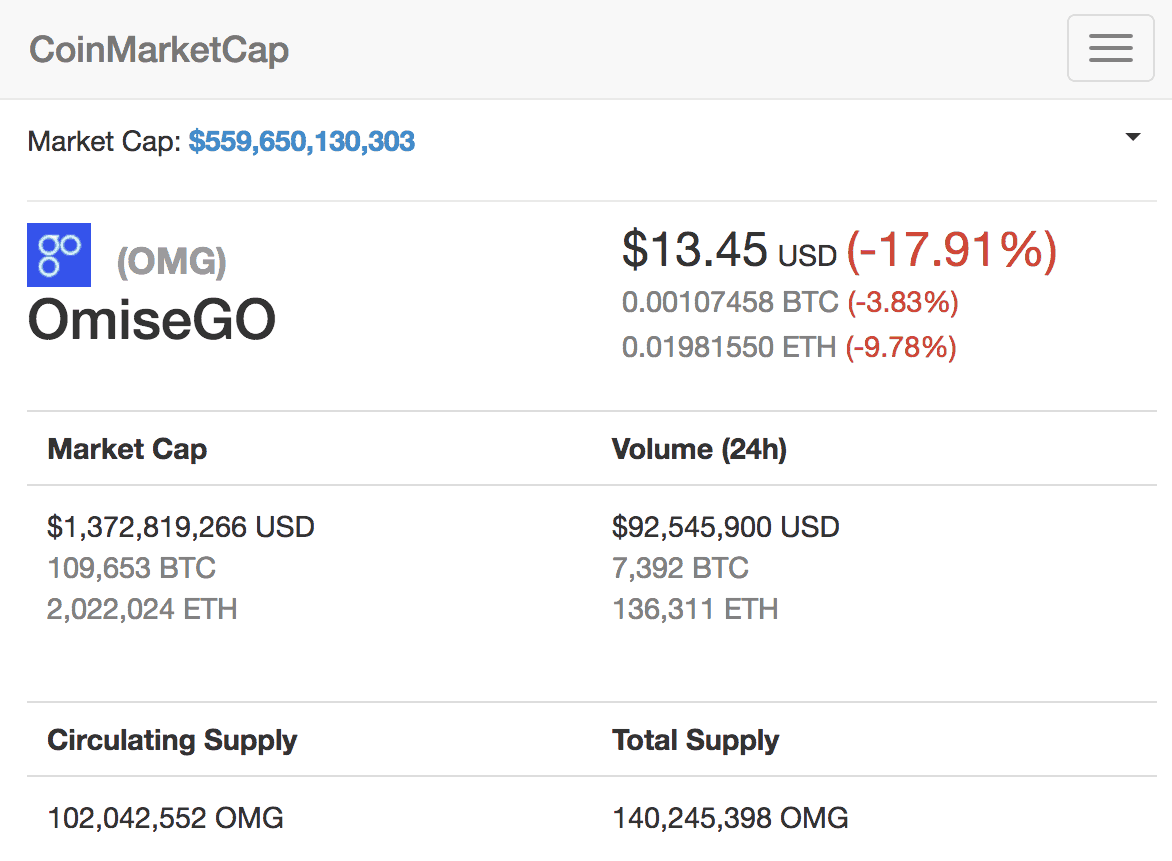Select the 0.01981550 ETH price
Image resolution: width=1172 pixels, height=861 pixels.
pyautogui.click(x=729, y=347)
